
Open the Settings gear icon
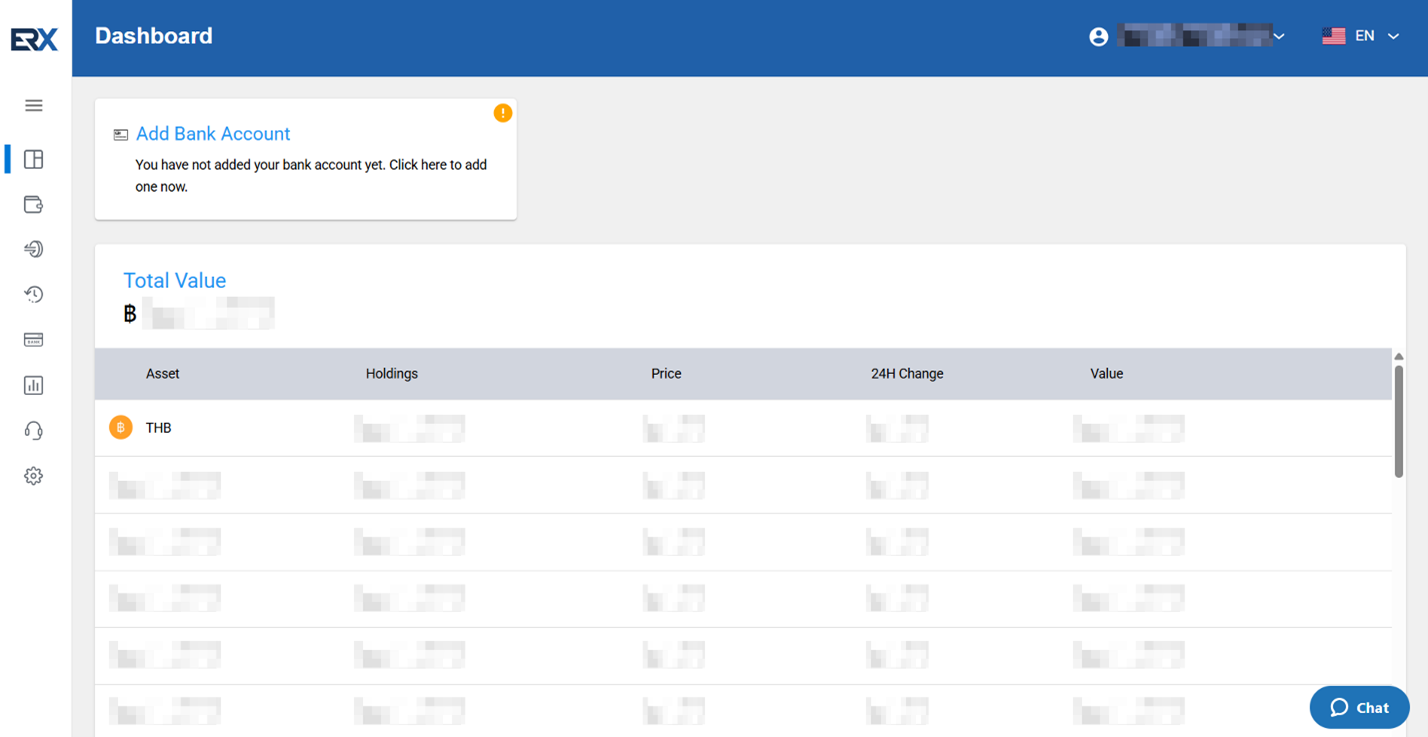[34, 476]
